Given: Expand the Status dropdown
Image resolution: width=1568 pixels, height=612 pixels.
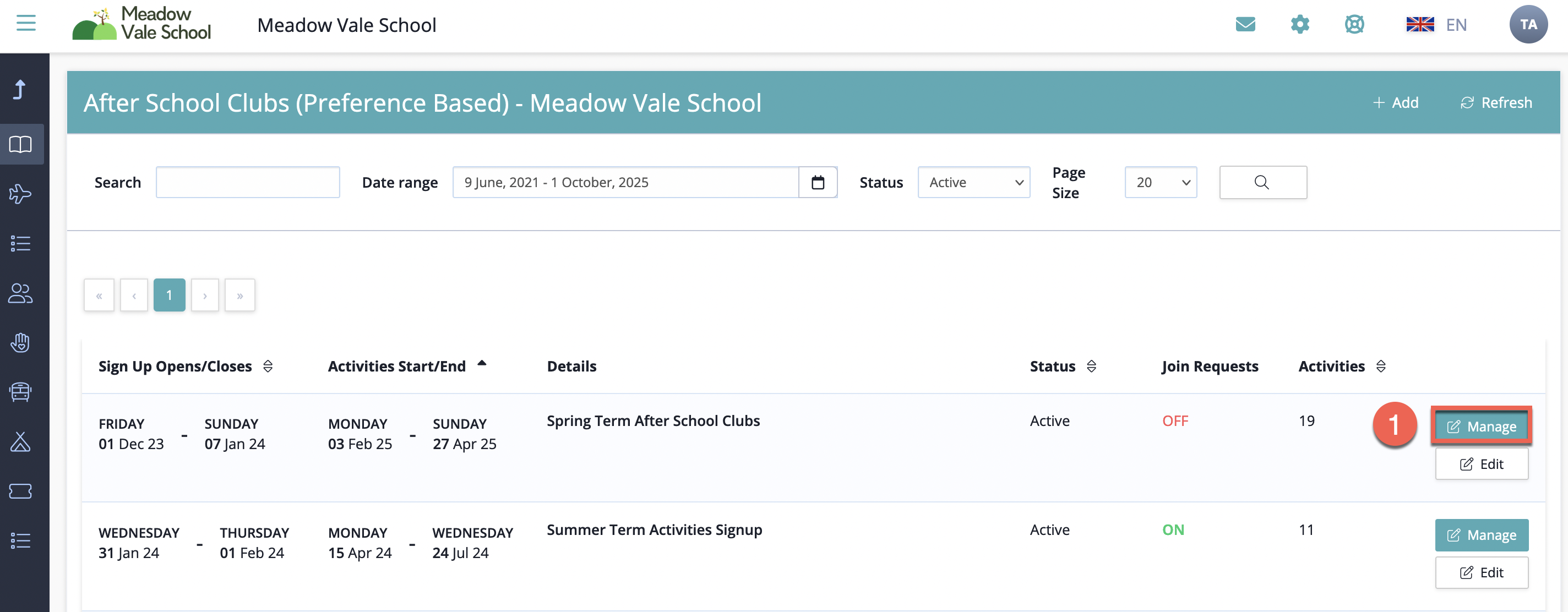Looking at the screenshot, I should pos(973,182).
